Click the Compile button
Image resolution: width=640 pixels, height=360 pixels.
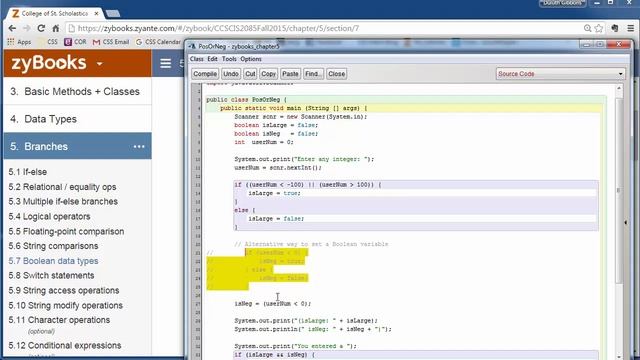(205, 74)
